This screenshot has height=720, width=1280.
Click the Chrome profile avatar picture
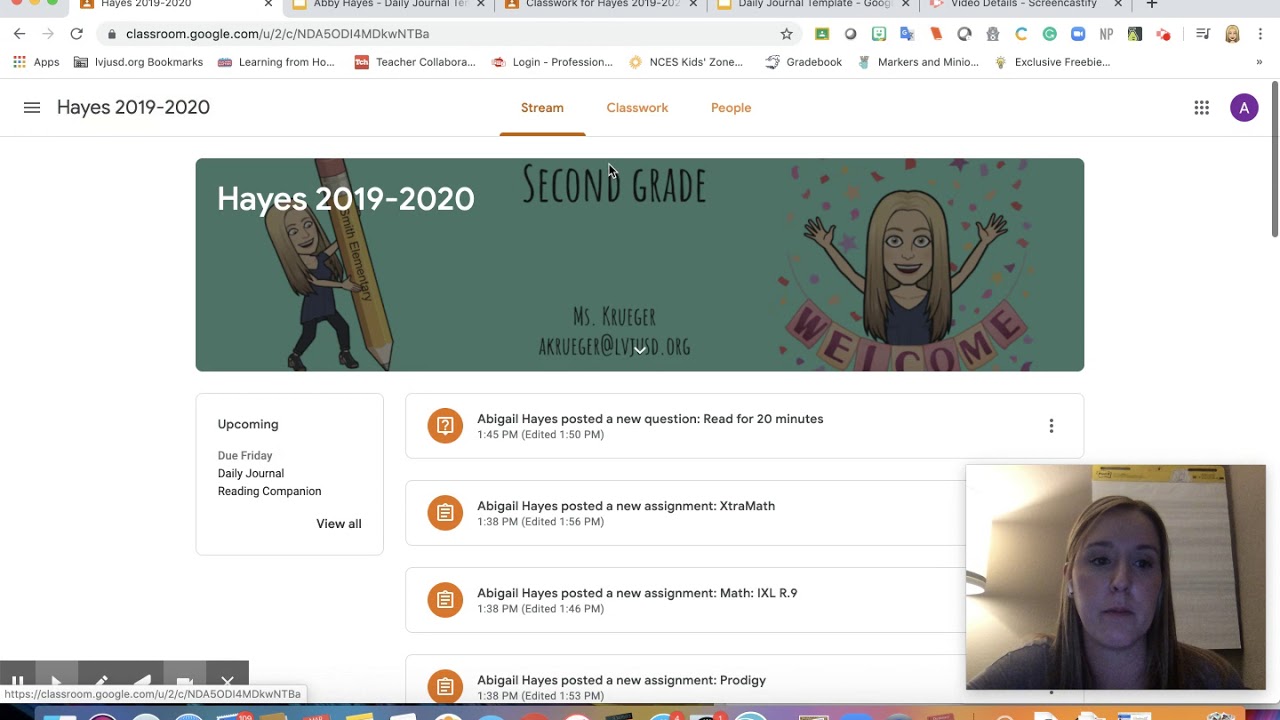coord(1232,34)
